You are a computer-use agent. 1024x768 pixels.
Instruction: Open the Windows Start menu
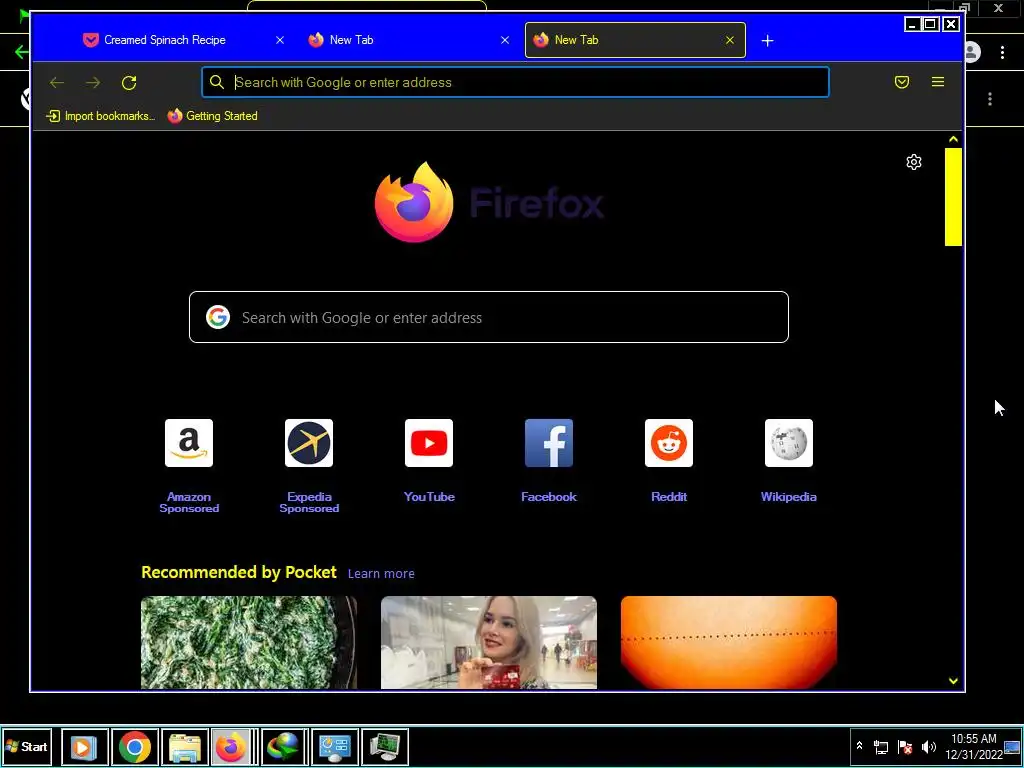coord(27,746)
